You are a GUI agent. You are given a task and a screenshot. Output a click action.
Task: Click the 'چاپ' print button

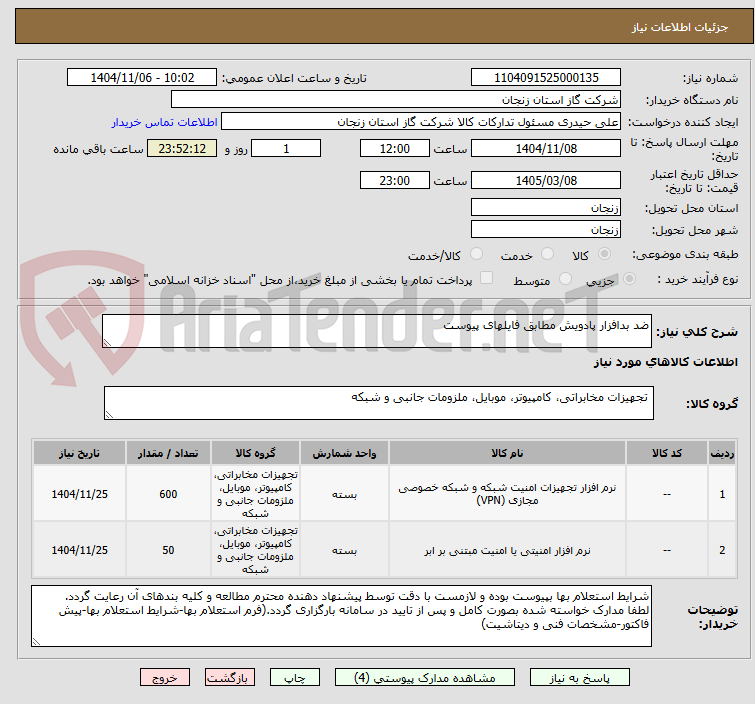tap(294, 678)
